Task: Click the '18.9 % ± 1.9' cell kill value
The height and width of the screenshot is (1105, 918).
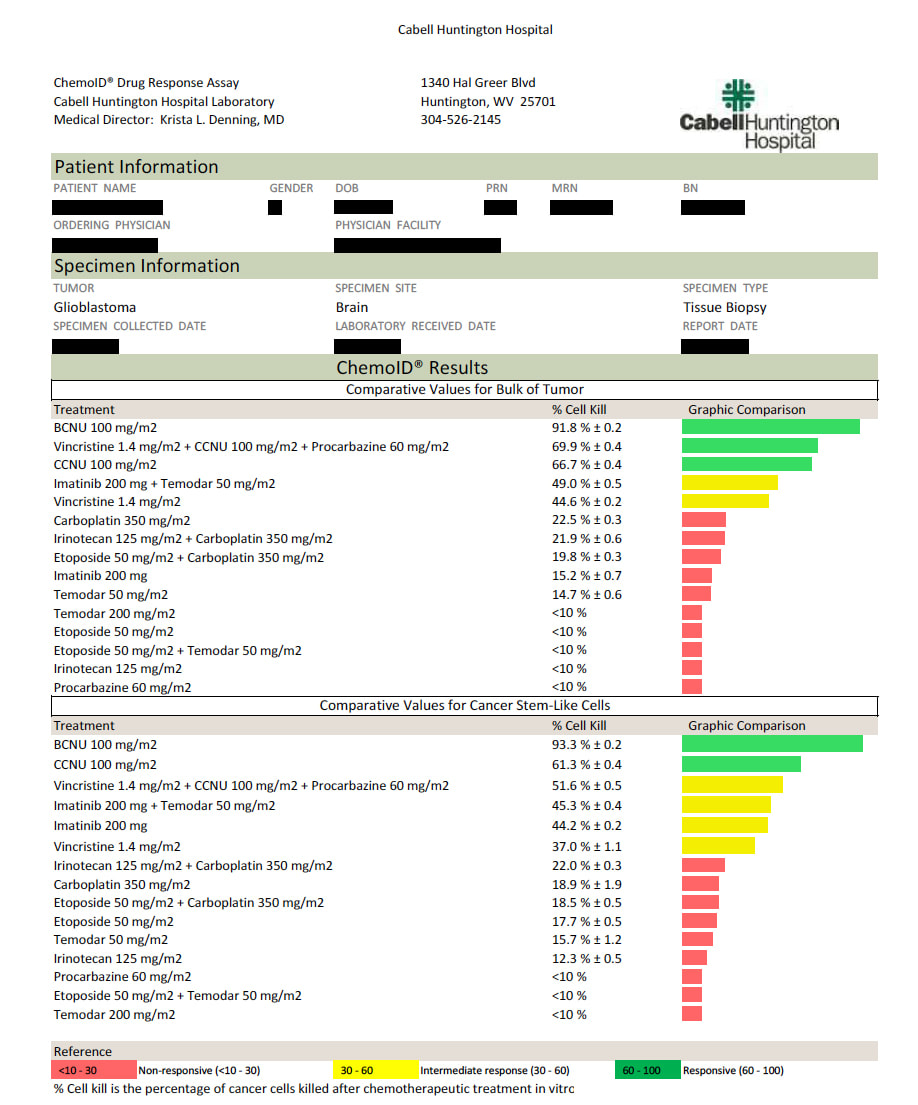Action: tap(586, 884)
